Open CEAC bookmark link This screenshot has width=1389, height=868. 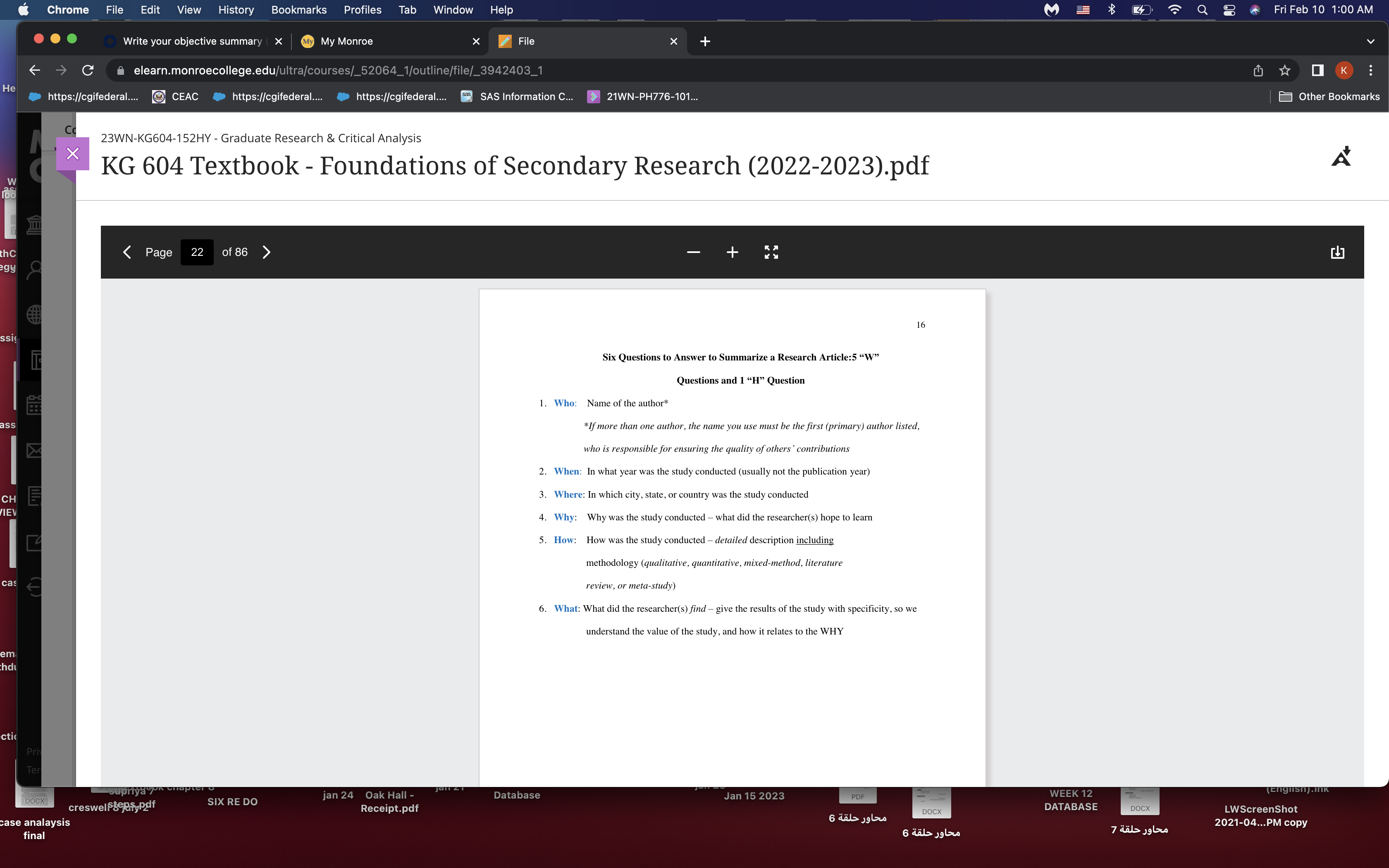pos(175,96)
